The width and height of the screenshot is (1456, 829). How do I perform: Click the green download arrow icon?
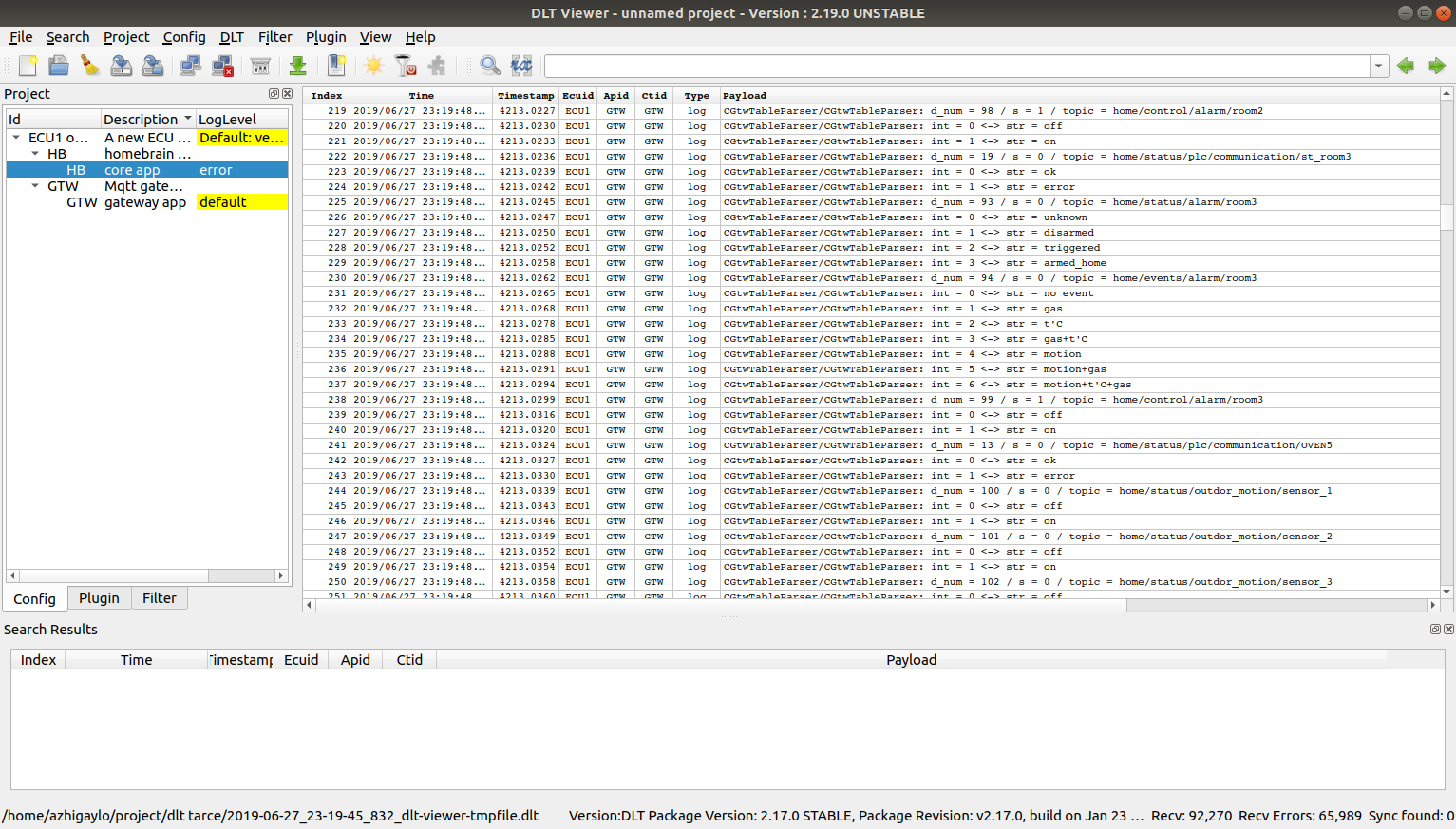pos(298,66)
